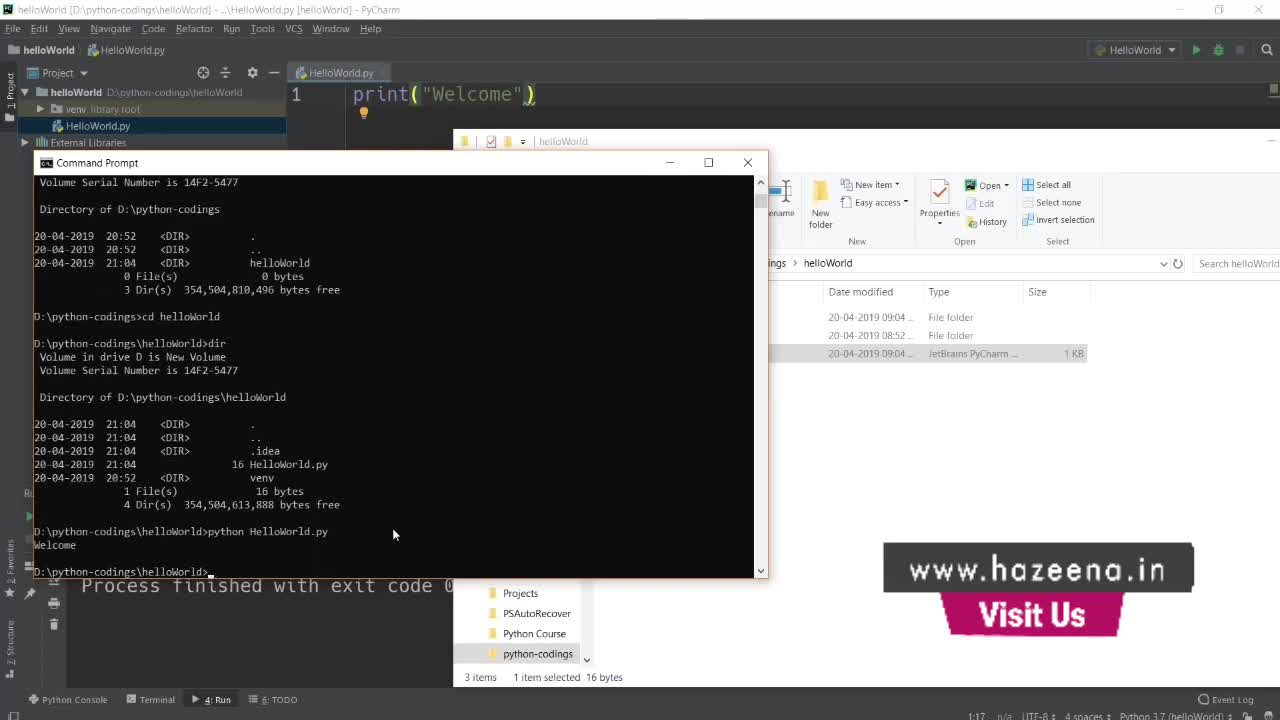The height and width of the screenshot is (720, 1280).
Task: Click Select none in Explorer
Action: pos(1051,203)
